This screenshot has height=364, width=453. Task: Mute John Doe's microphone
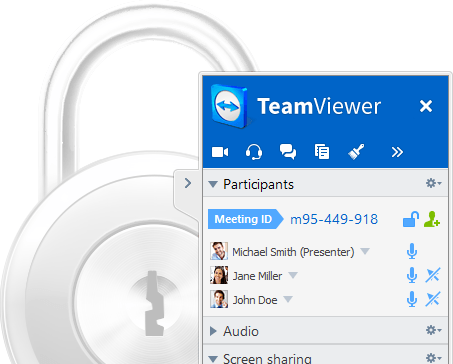click(412, 299)
